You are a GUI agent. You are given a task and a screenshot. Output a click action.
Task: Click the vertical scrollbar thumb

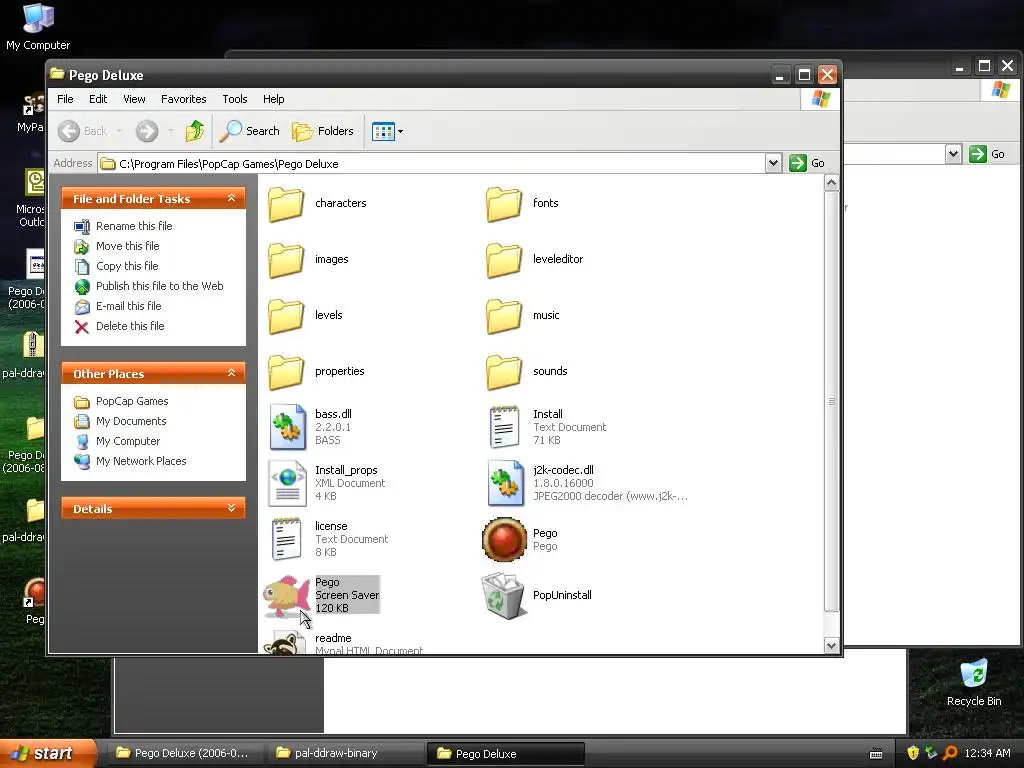[x=831, y=401]
